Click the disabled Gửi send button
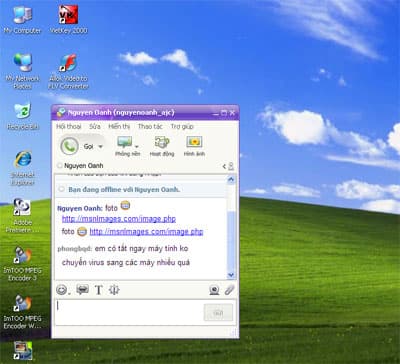This screenshot has height=364, width=400. click(218, 313)
